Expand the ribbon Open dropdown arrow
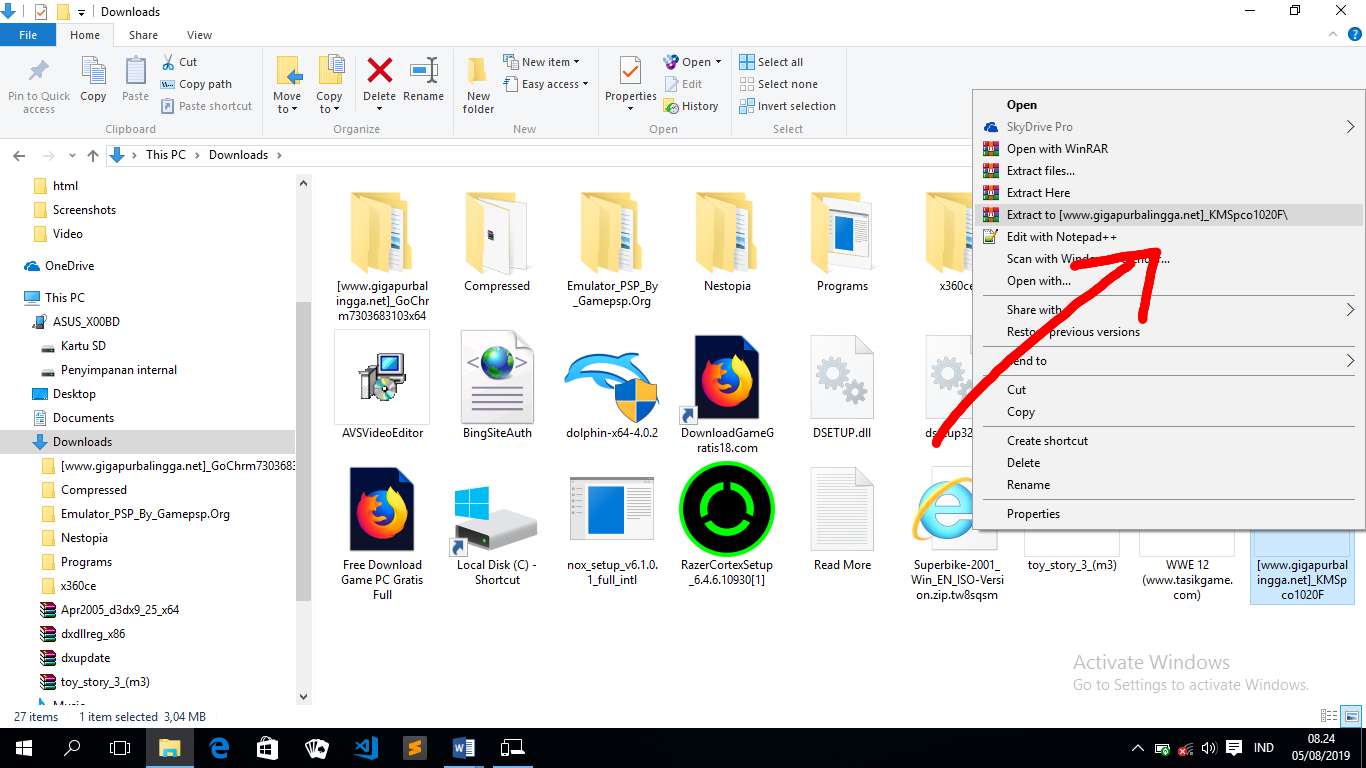Image resolution: width=1366 pixels, height=768 pixels. [x=718, y=62]
